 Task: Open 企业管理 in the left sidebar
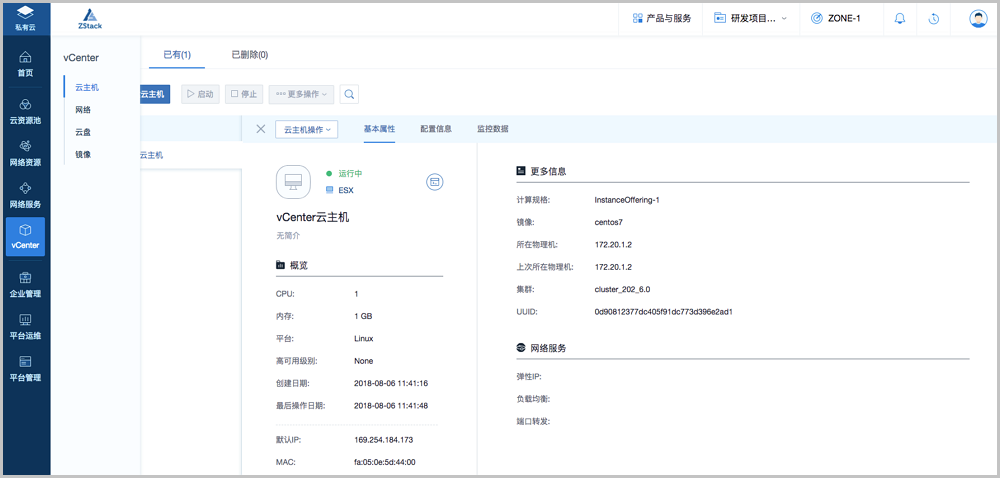(25, 284)
